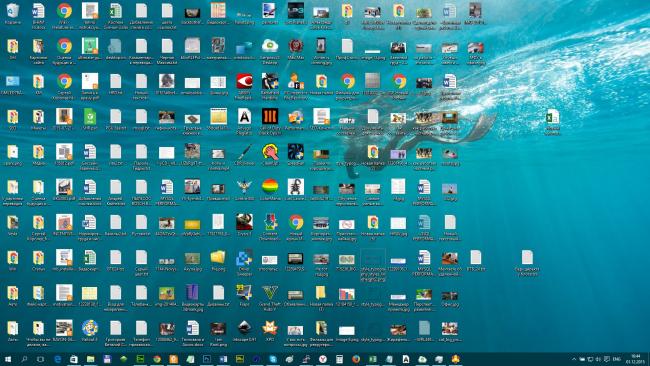This screenshot has width=650, height=366.
Task: Expand hidden system tray icons chevron
Action: click(x=574, y=359)
